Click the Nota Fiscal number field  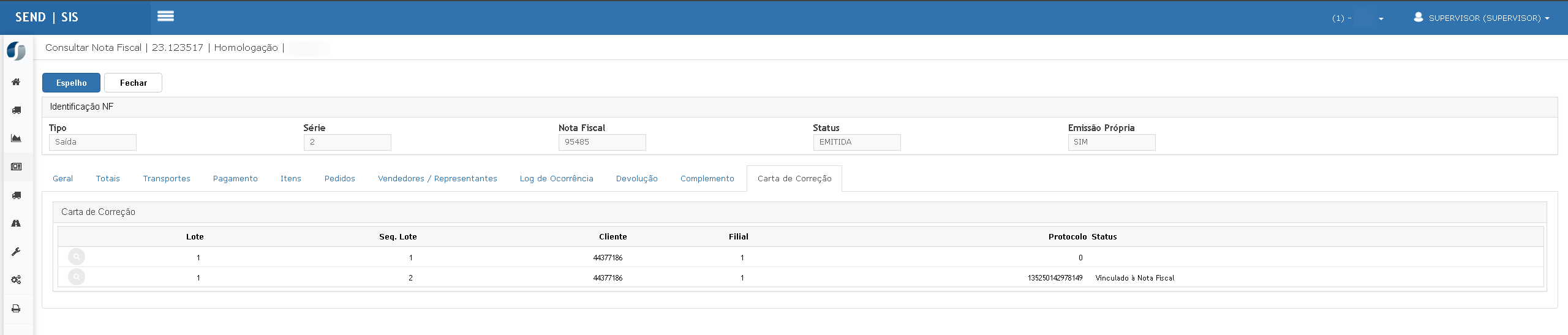pyautogui.click(x=601, y=142)
